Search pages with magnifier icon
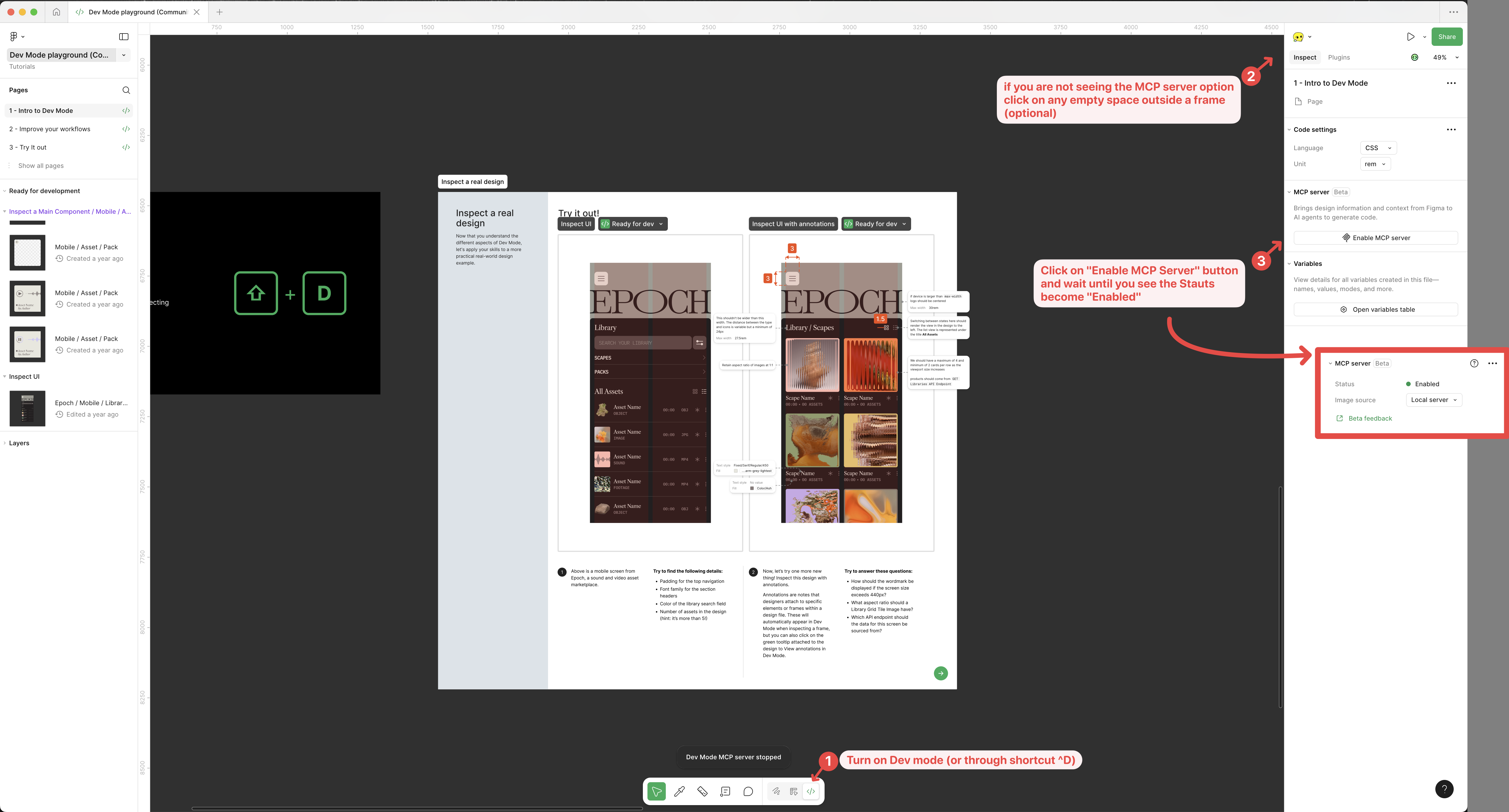The width and height of the screenshot is (1509, 812). [126, 90]
